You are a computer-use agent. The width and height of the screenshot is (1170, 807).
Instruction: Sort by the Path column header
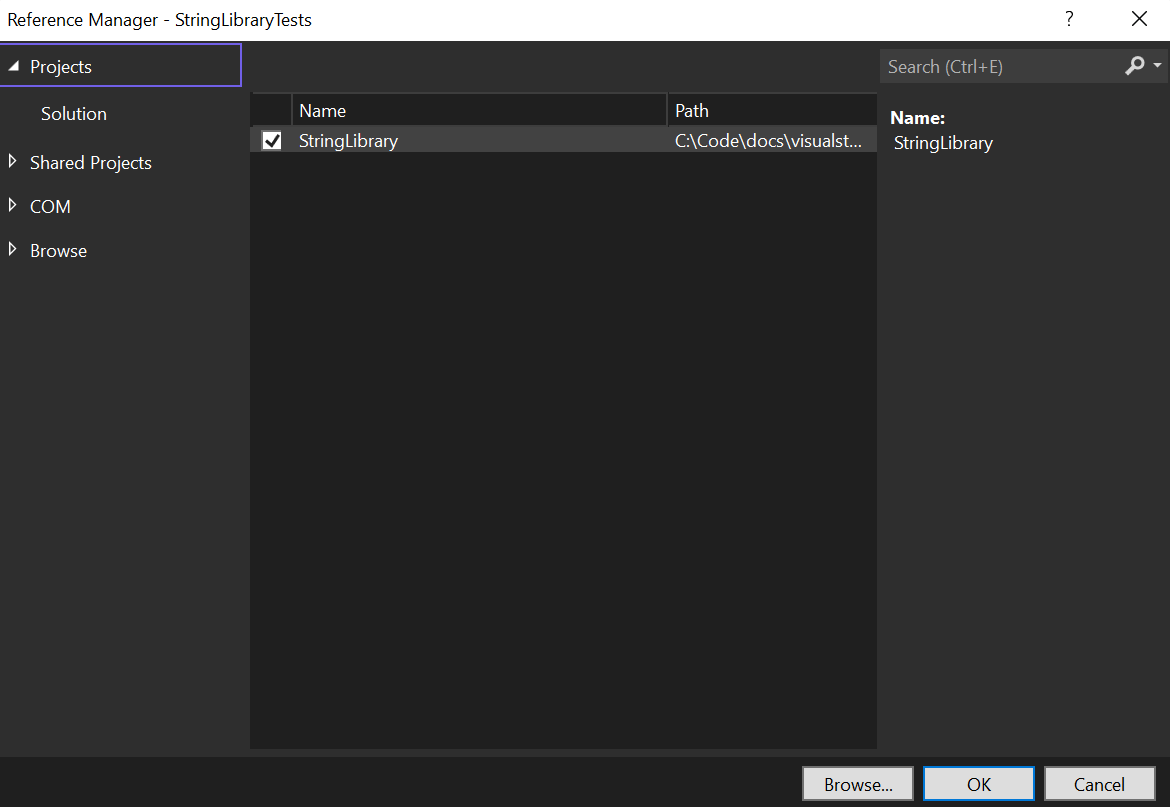coord(692,110)
